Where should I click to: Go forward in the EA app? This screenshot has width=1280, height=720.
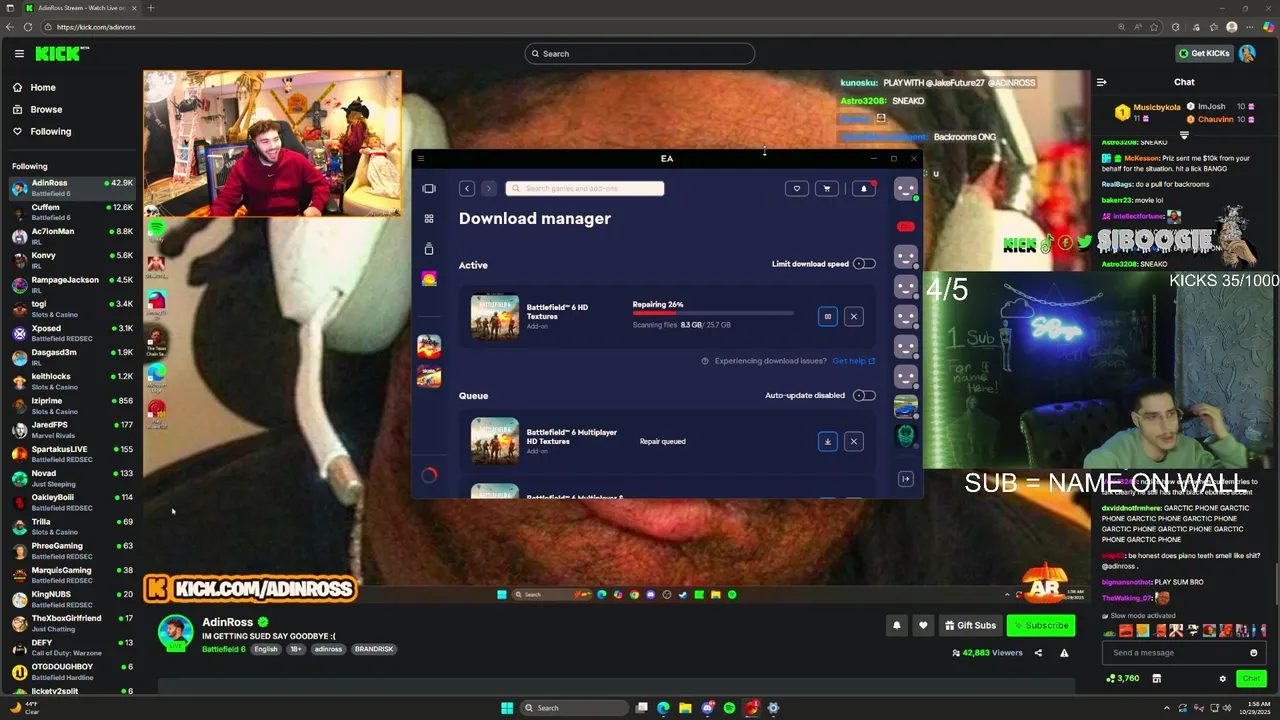coord(488,189)
